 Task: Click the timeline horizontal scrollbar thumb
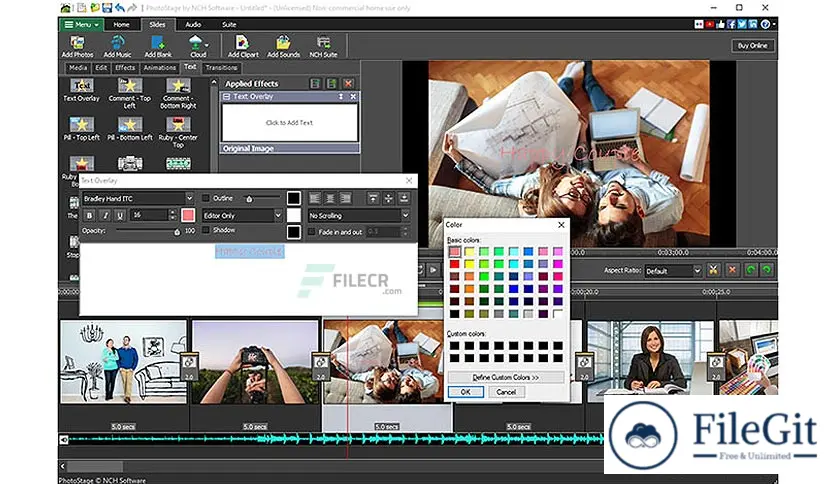94,466
